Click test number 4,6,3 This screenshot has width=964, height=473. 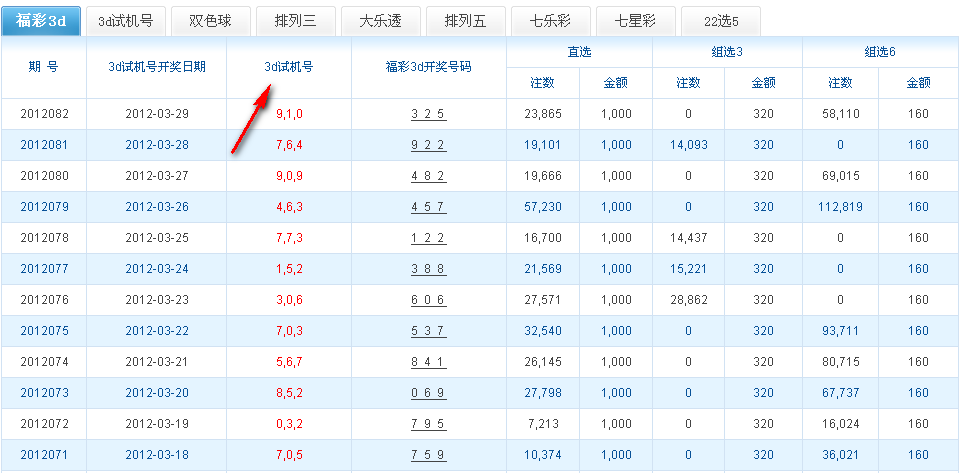tap(290, 207)
